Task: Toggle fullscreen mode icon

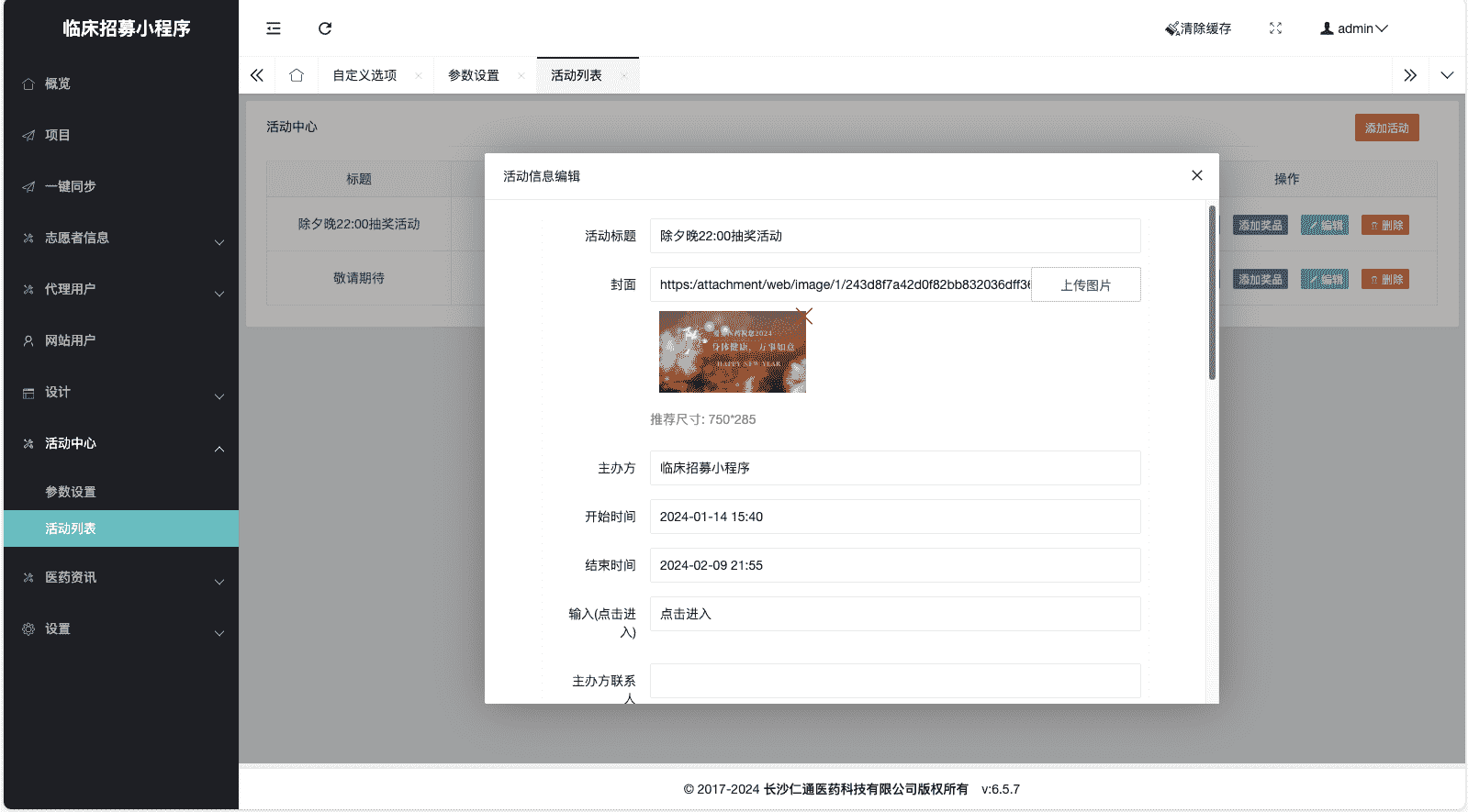Action: (x=1275, y=28)
